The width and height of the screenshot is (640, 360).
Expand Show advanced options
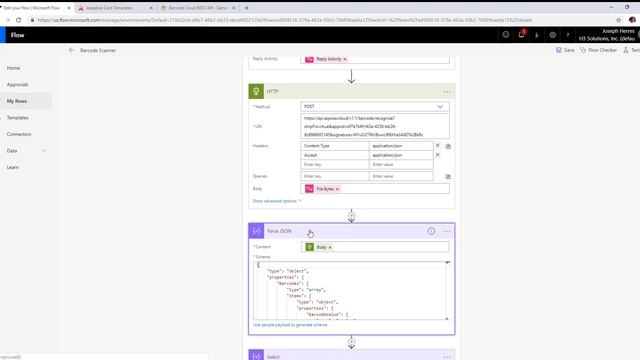pyautogui.click(x=277, y=201)
